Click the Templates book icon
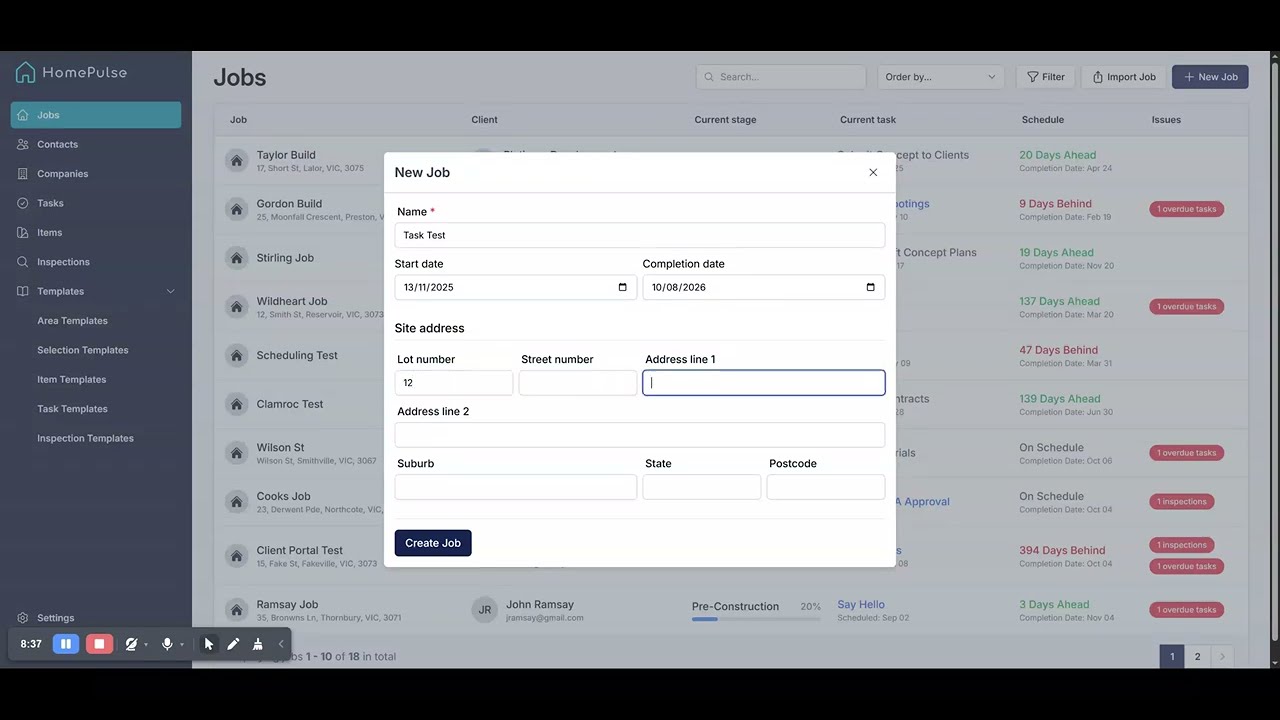1280x720 pixels. [x=23, y=291]
